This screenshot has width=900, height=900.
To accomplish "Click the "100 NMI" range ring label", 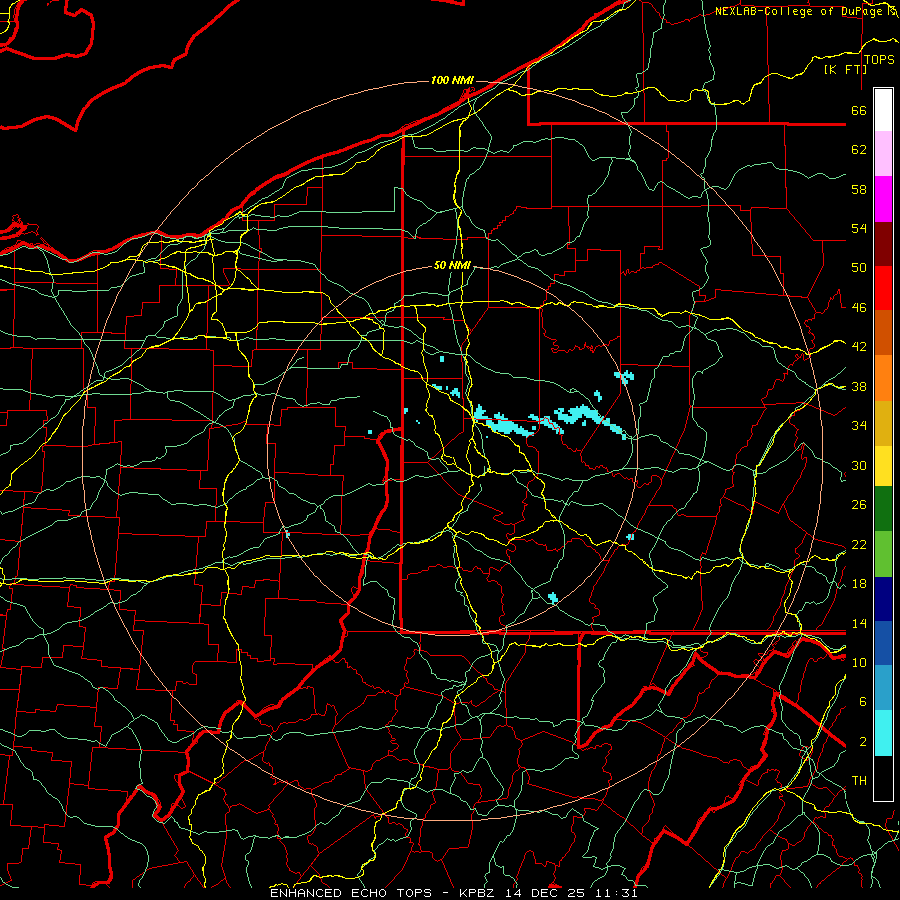I will (452, 80).
